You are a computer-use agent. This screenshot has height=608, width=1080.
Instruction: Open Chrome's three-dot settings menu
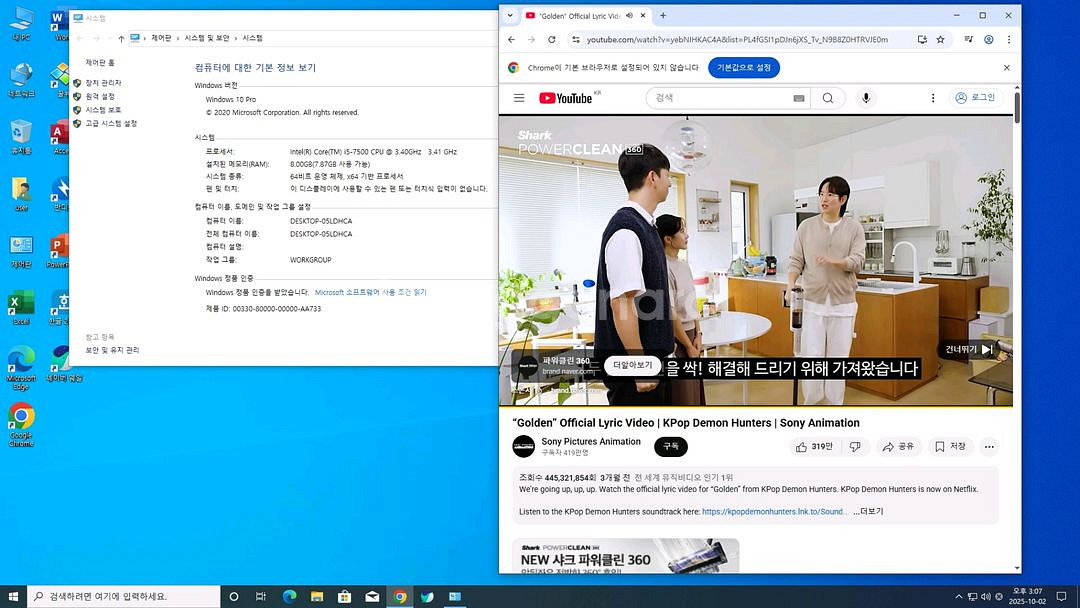1008,39
